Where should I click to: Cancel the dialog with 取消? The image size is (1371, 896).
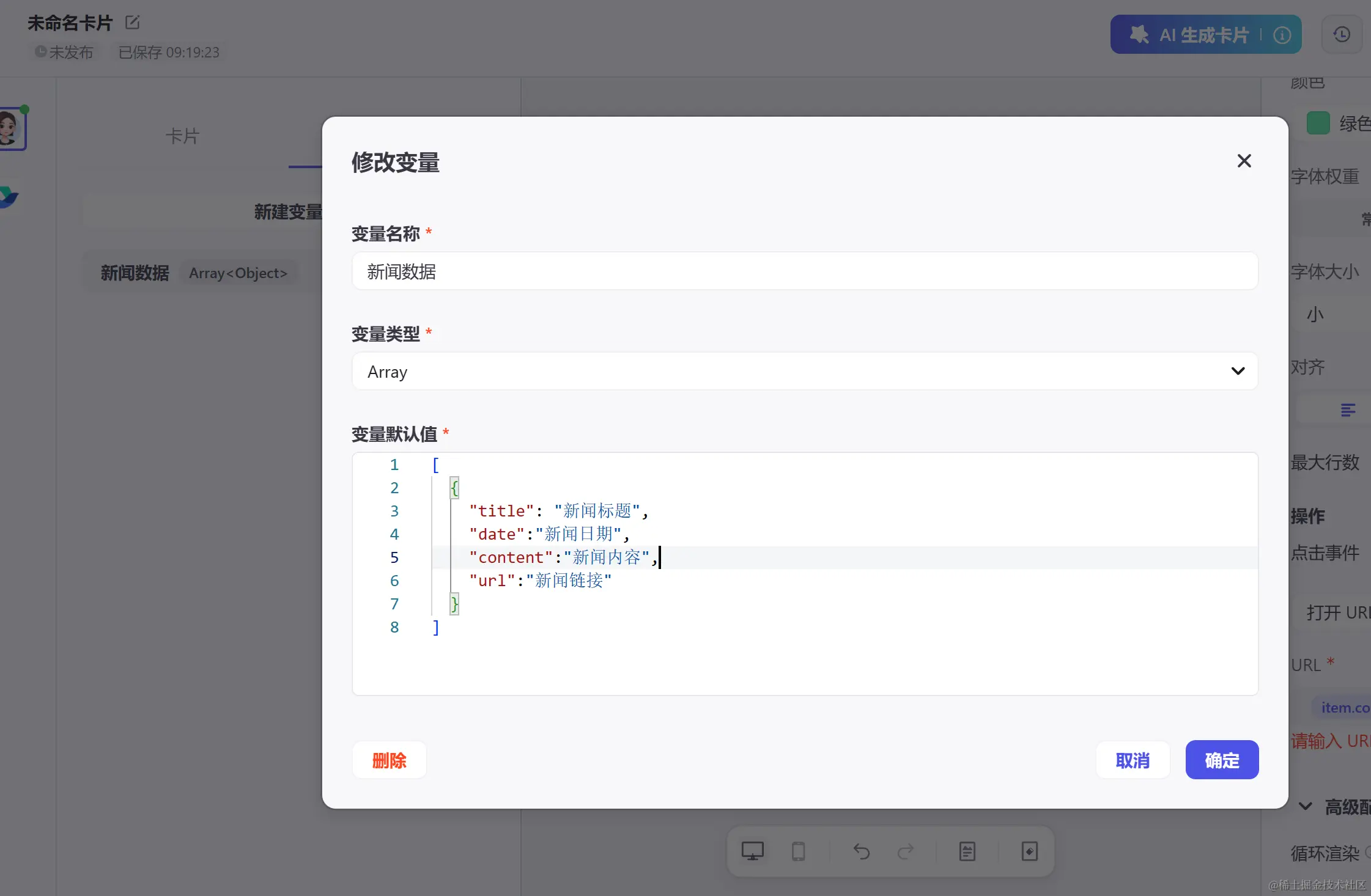1133,760
